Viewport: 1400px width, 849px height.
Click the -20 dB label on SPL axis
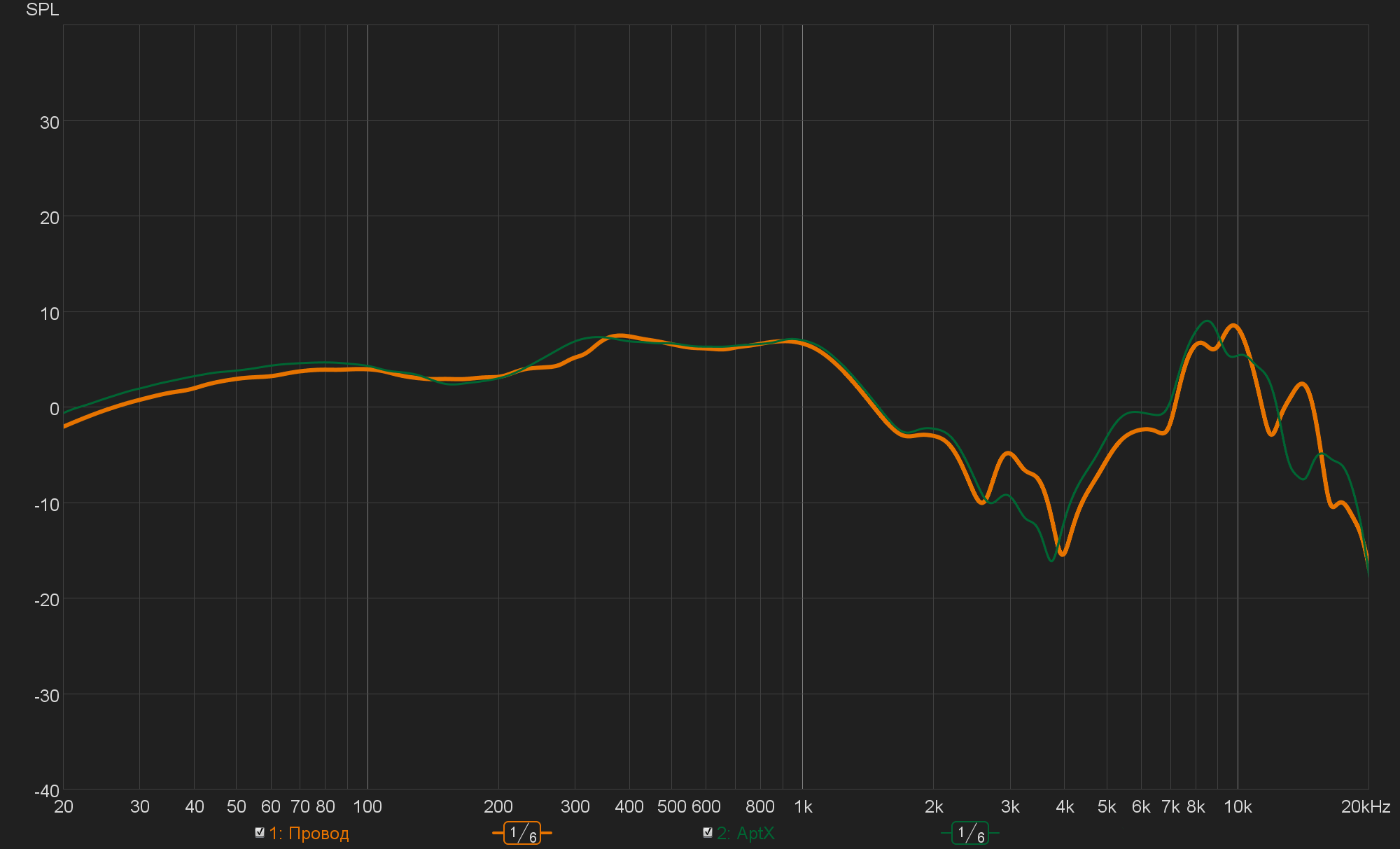pyautogui.click(x=47, y=600)
